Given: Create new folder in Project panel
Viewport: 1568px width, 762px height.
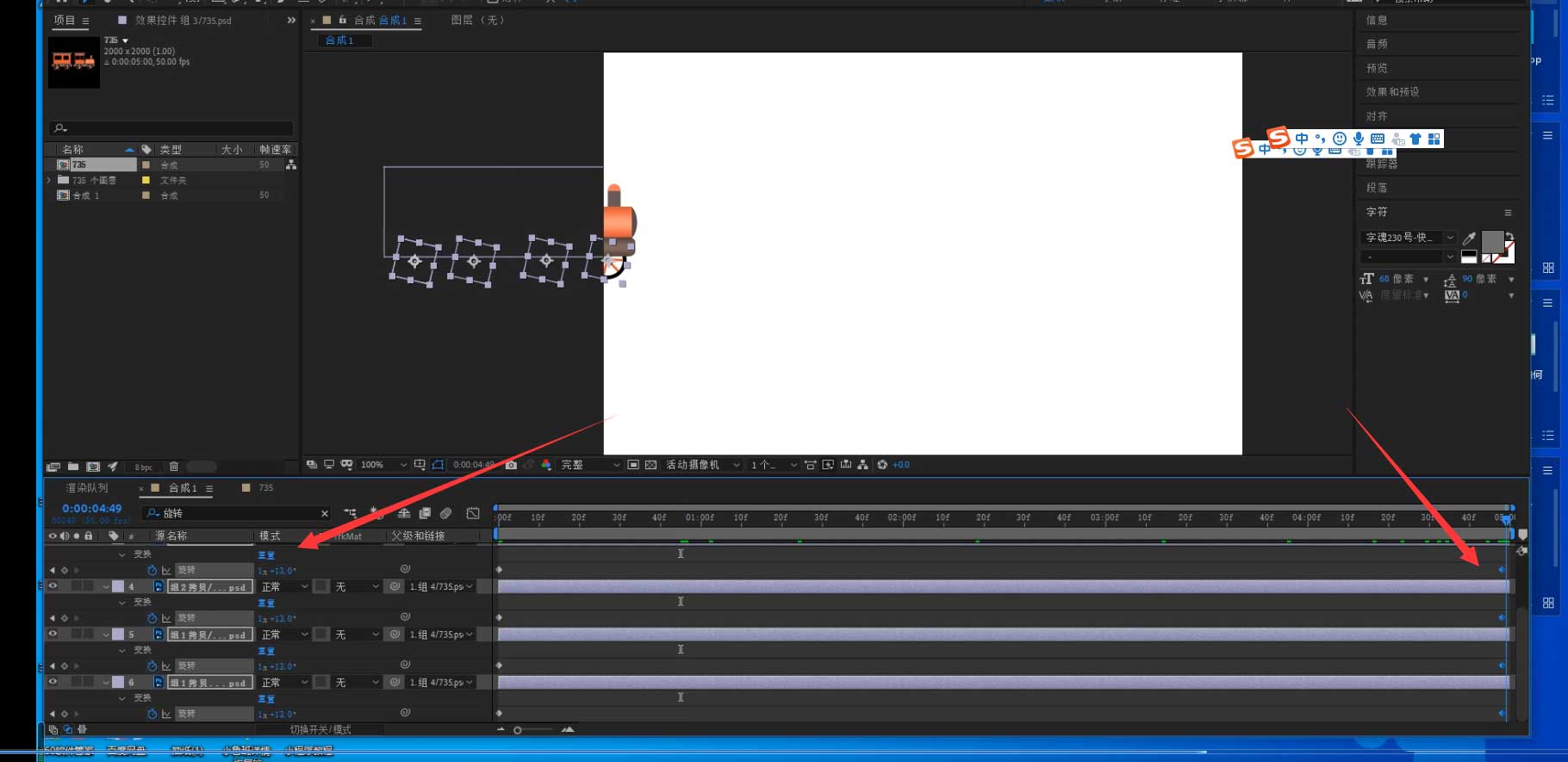Looking at the screenshot, I should point(73,467).
